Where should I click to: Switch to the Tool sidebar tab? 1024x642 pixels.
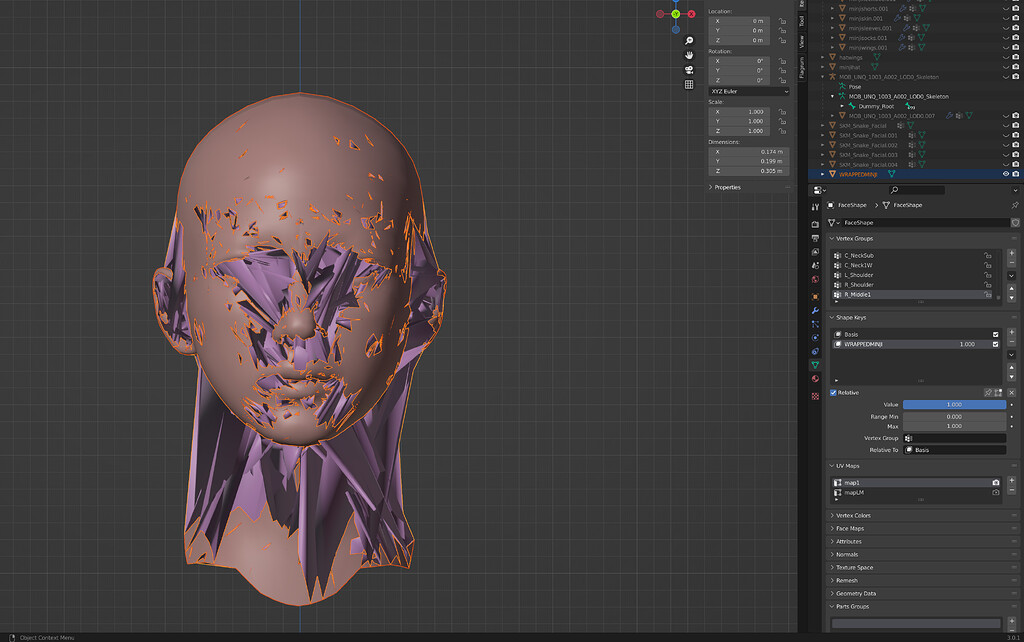point(802,22)
